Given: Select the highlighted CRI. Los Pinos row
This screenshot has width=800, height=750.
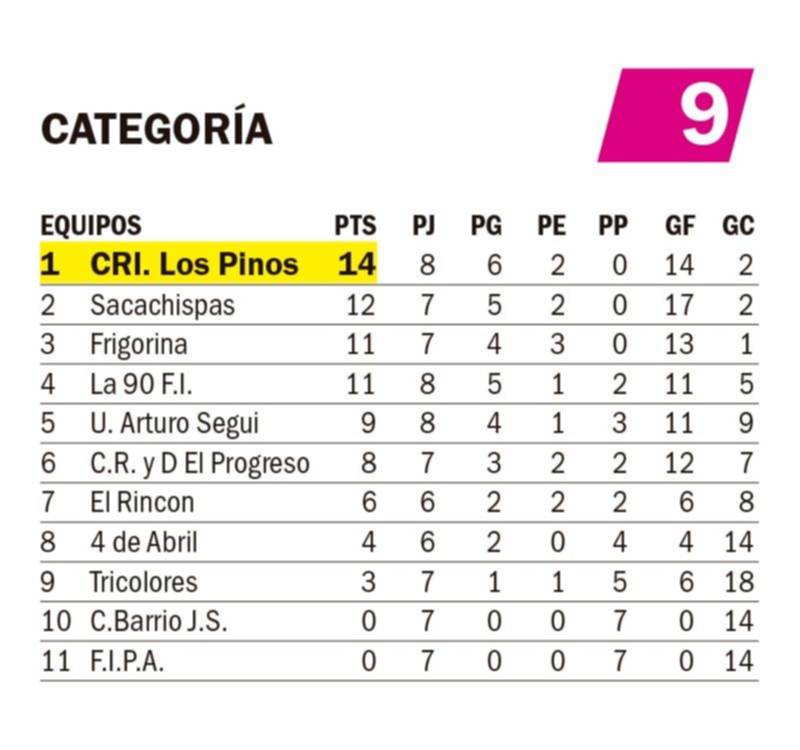Looking at the screenshot, I should tap(399, 264).
